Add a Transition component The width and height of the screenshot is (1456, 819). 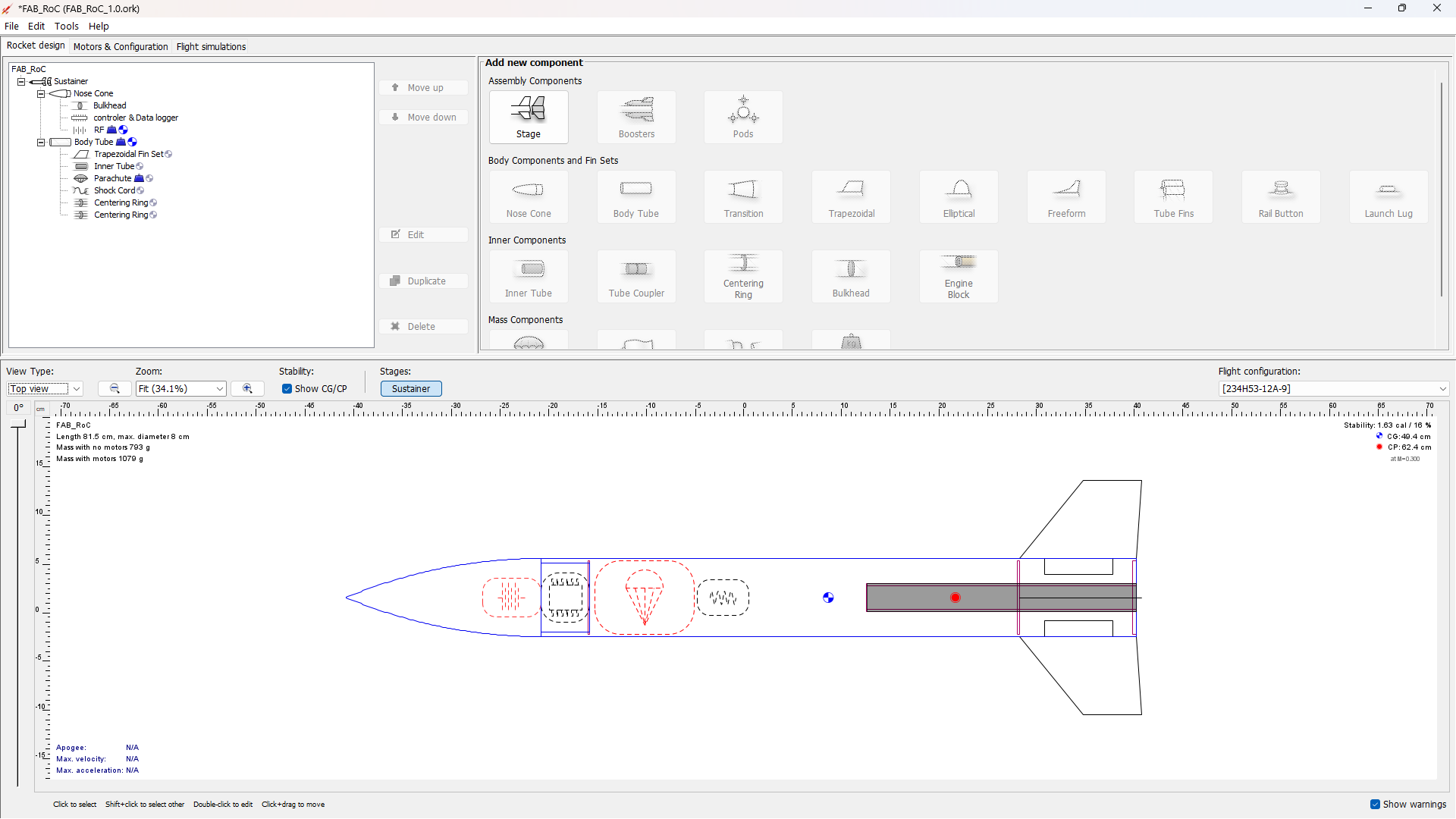point(743,196)
